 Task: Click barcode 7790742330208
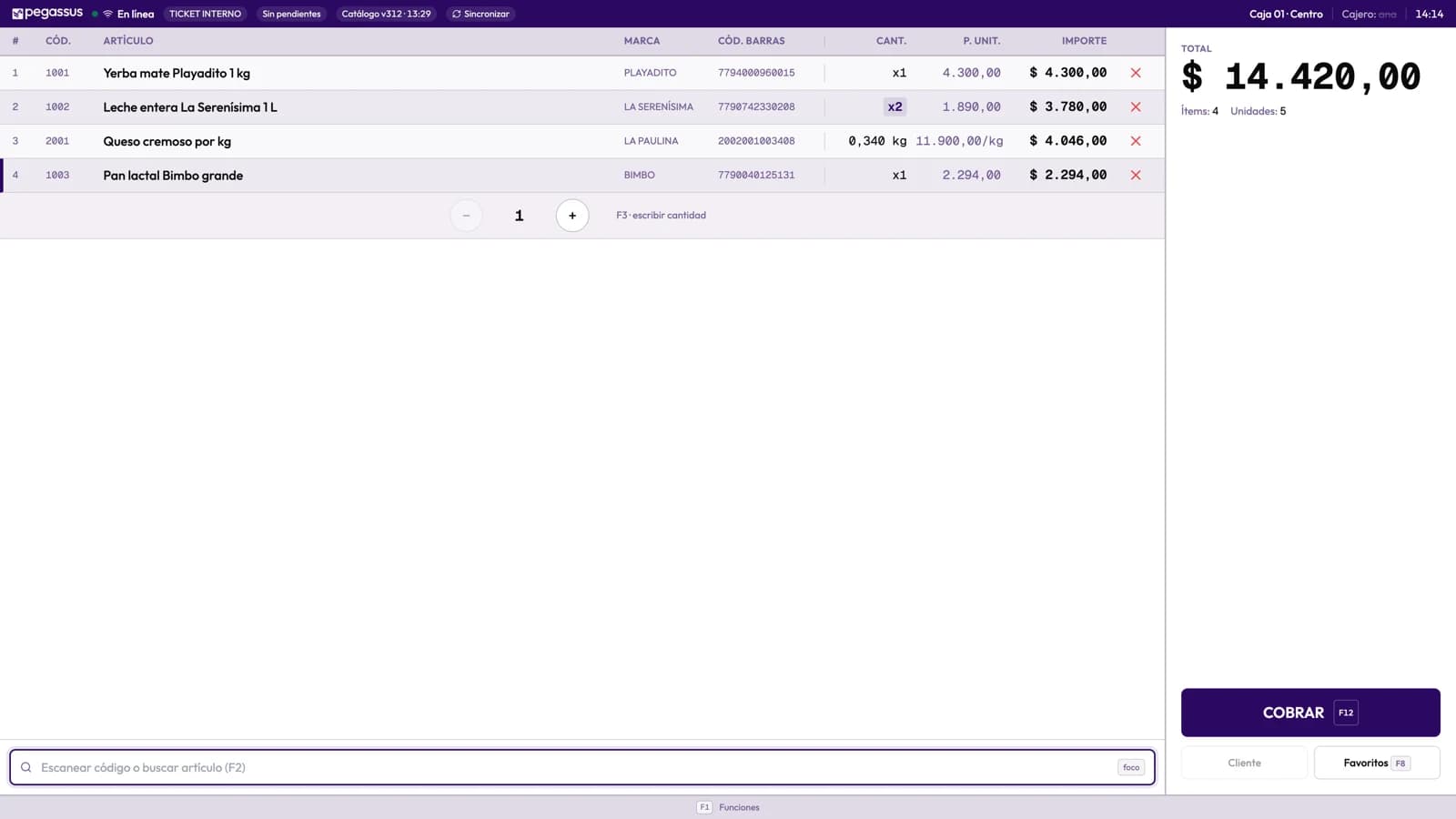(756, 106)
